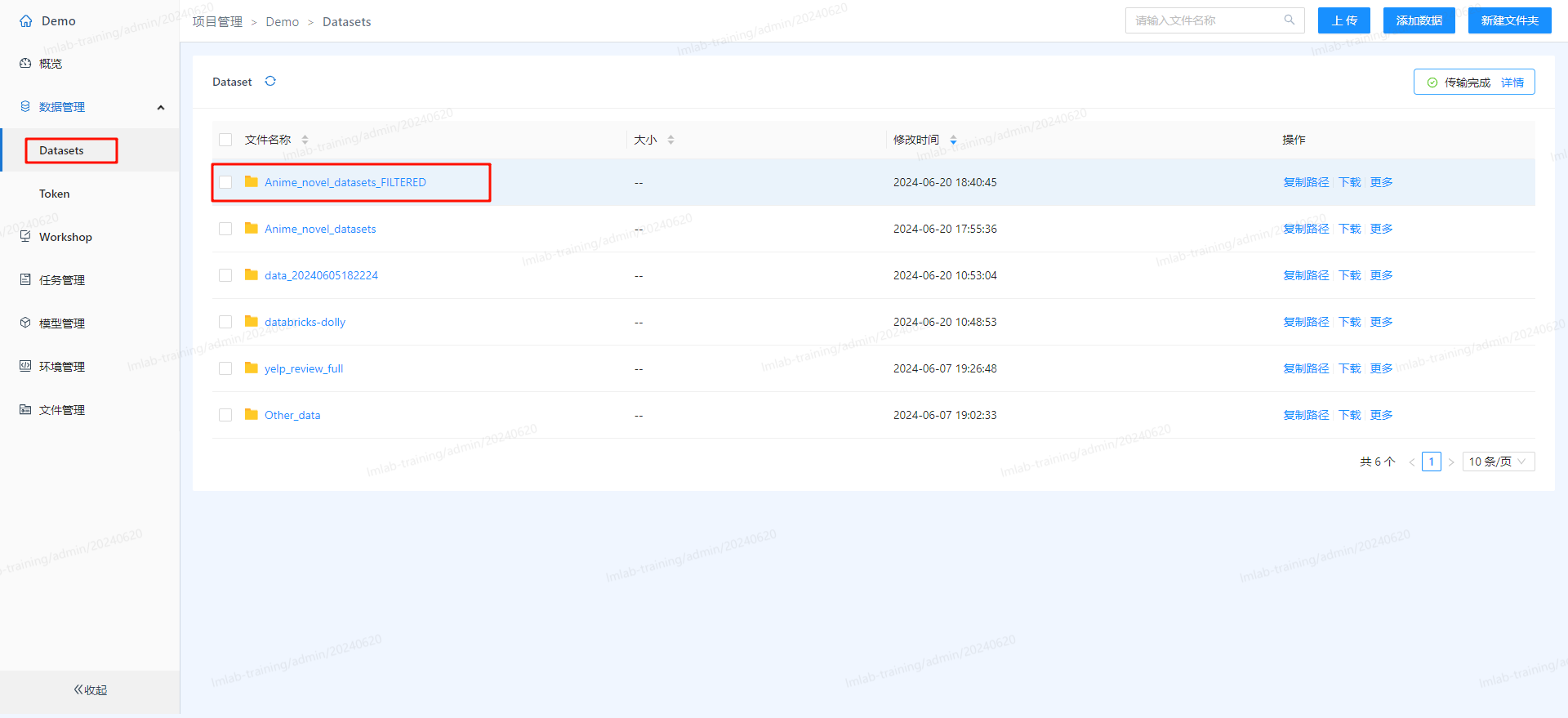Focus the file name search field
This screenshot has width=1568, height=718.
tap(1205, 20)
